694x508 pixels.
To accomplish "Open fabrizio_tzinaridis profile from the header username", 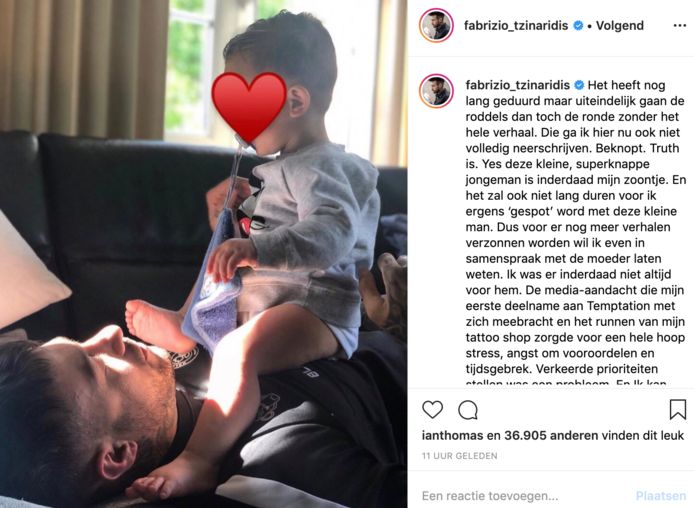I will coord(516,26).
